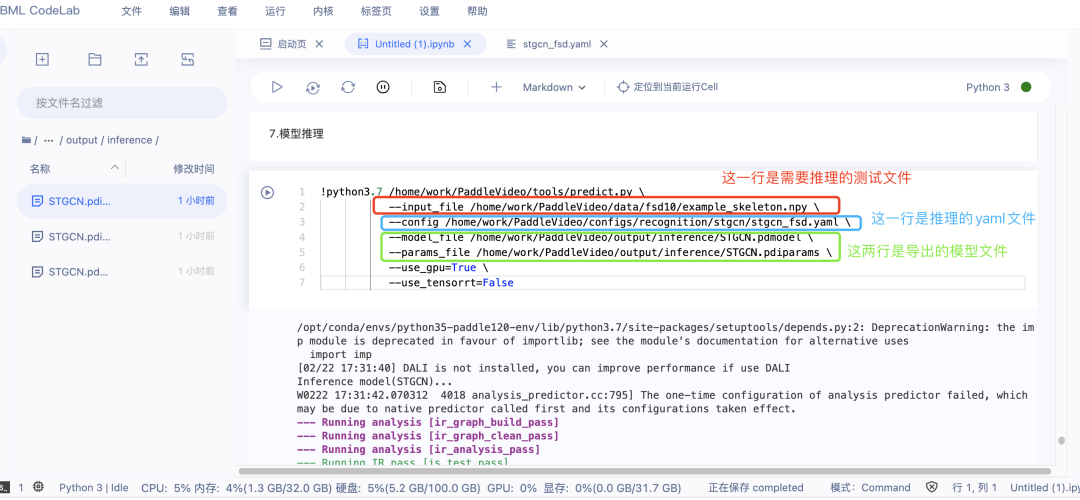Click the run button beside code cell

click(x=267, y=193)
